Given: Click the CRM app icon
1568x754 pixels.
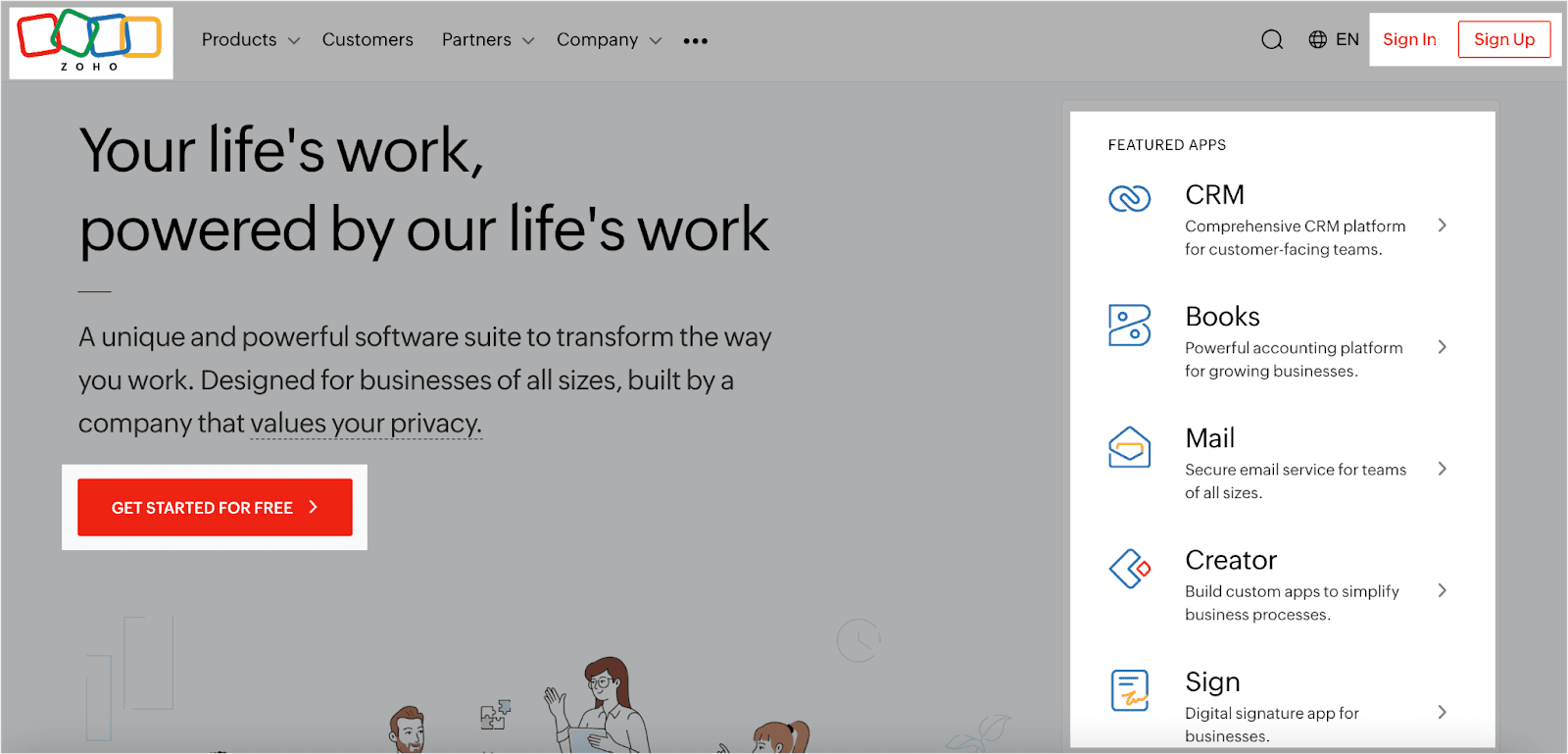Looking at the screenshot, I should pos(1129,198).
